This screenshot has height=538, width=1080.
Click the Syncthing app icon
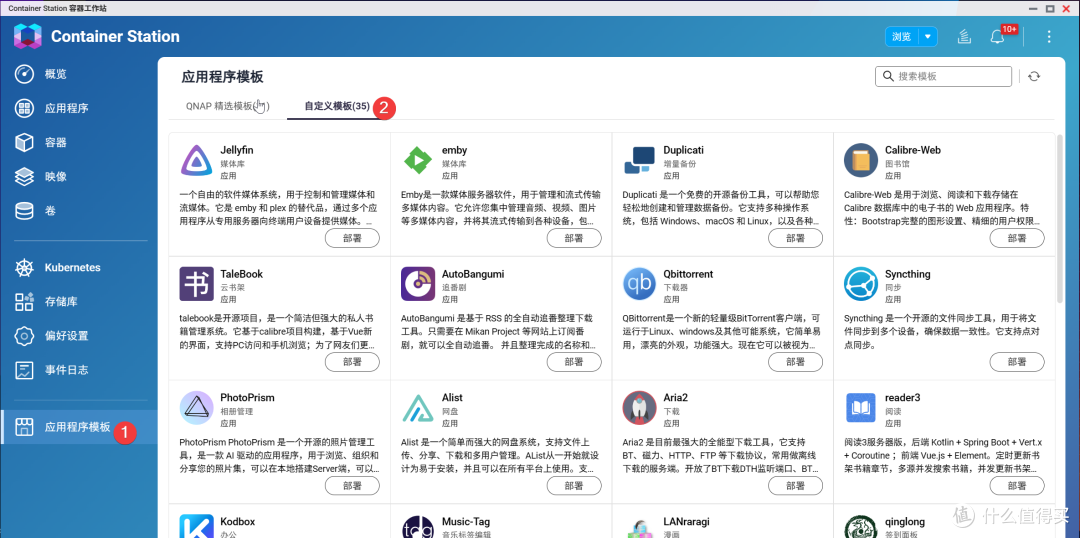coord(861,284)
